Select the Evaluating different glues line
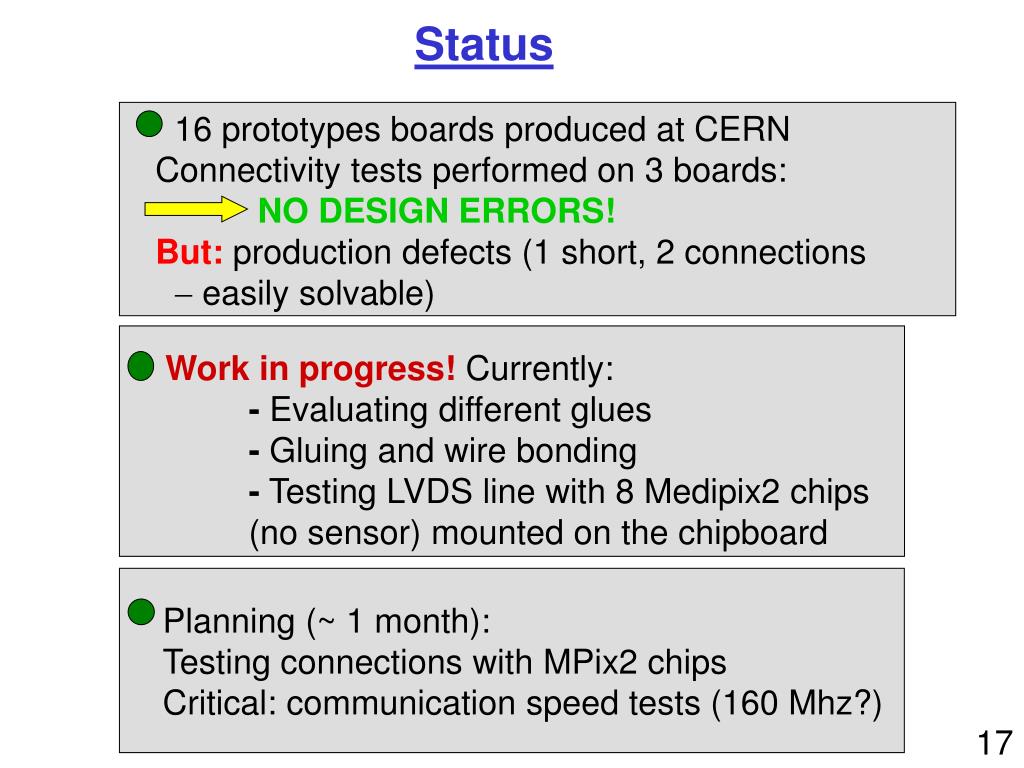Viewport: 1024px width, 768px height. (x=450, y=411)
